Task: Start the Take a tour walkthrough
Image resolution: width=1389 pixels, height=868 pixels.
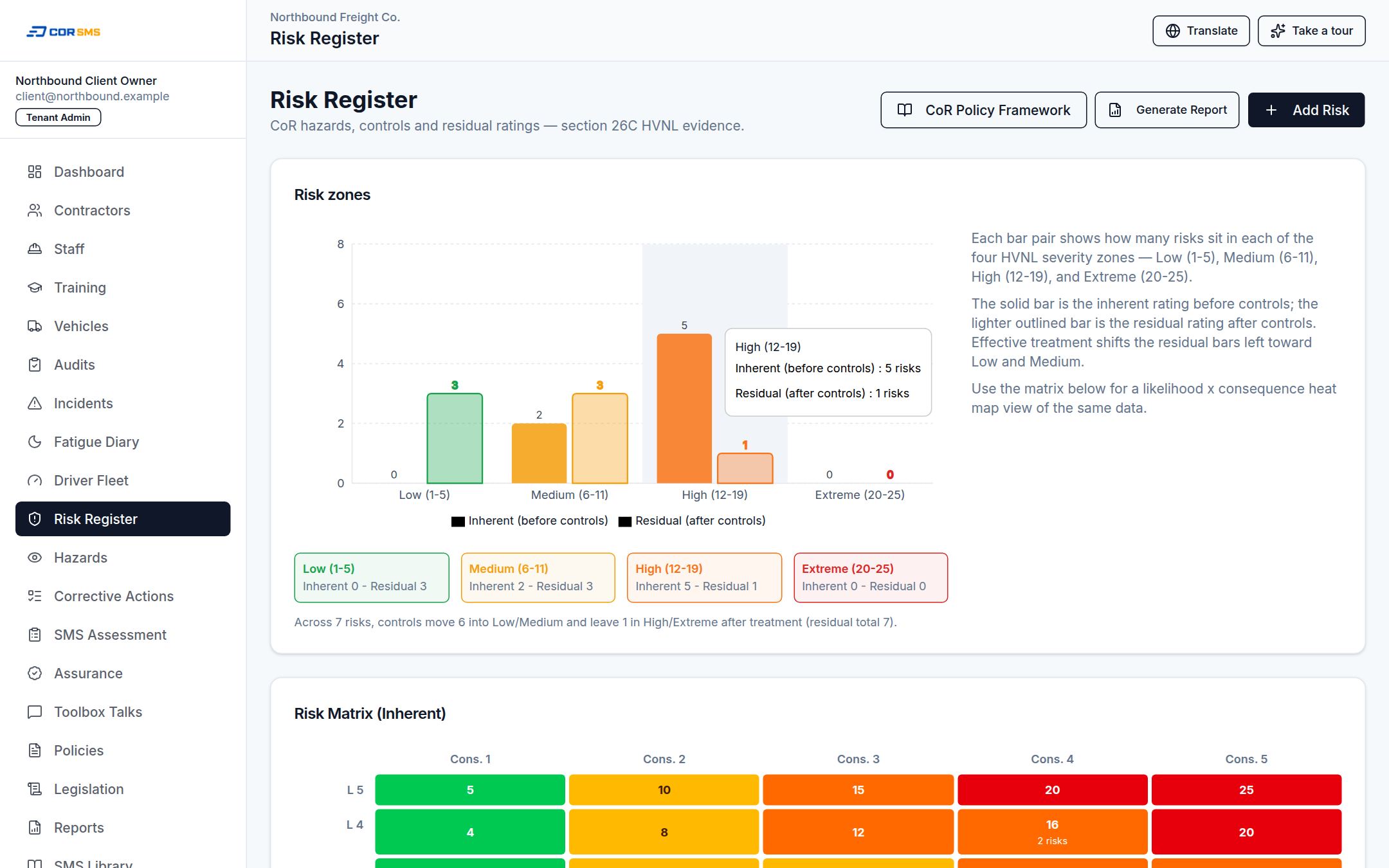Action: click(x=1311, y=31)
